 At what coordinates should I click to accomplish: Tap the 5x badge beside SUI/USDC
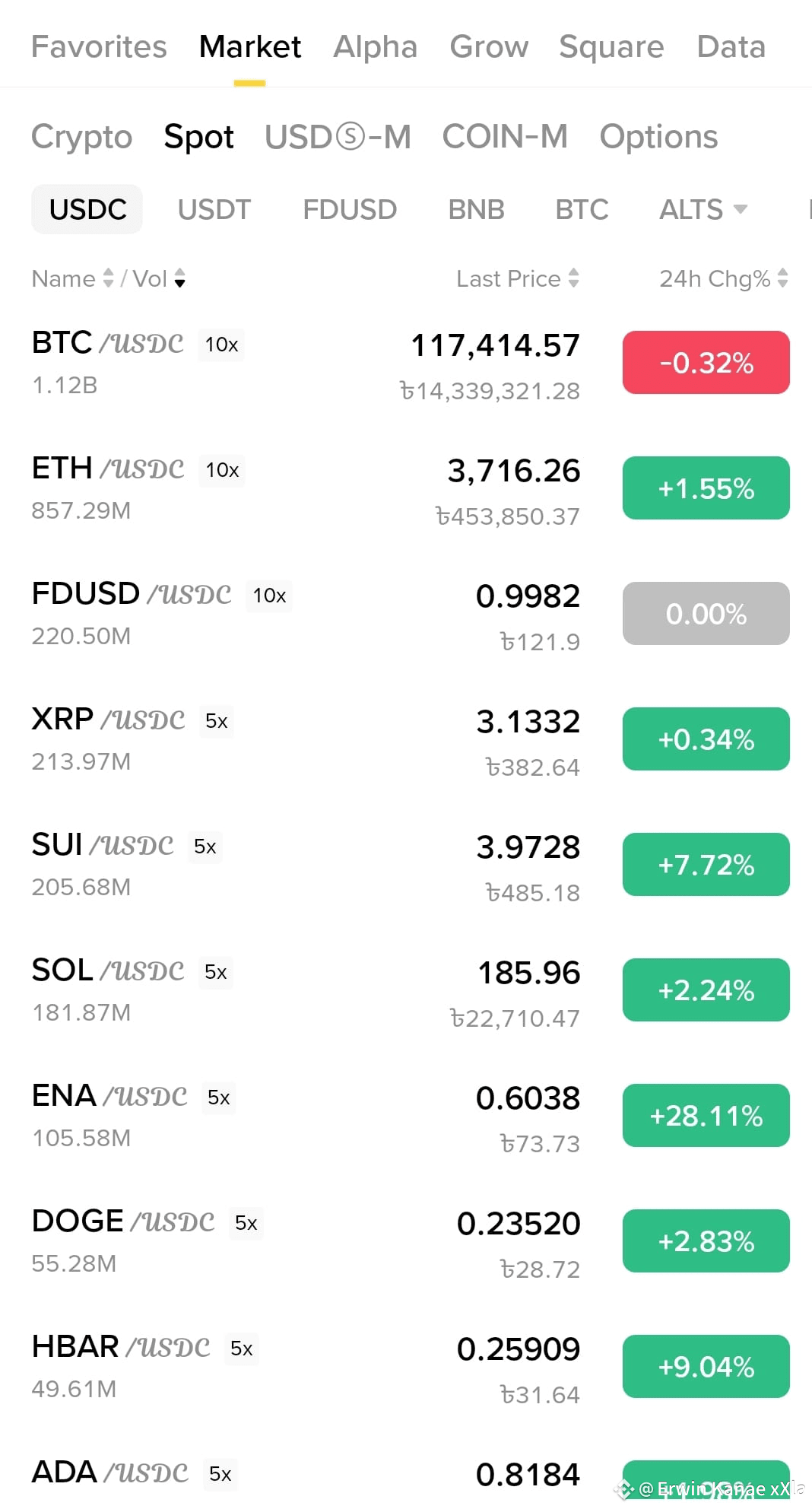205,847
